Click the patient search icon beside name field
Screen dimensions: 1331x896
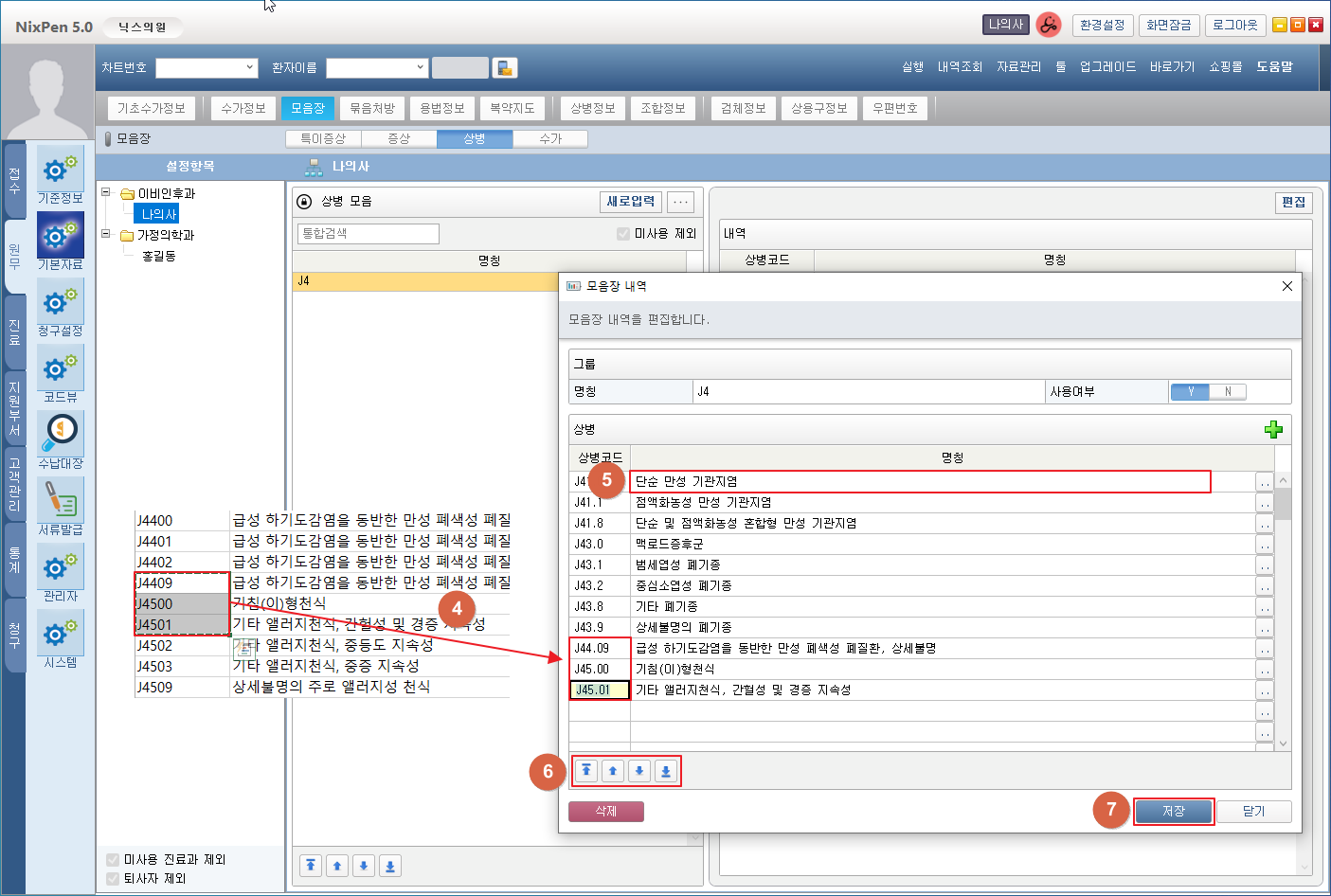click(505, 68)
